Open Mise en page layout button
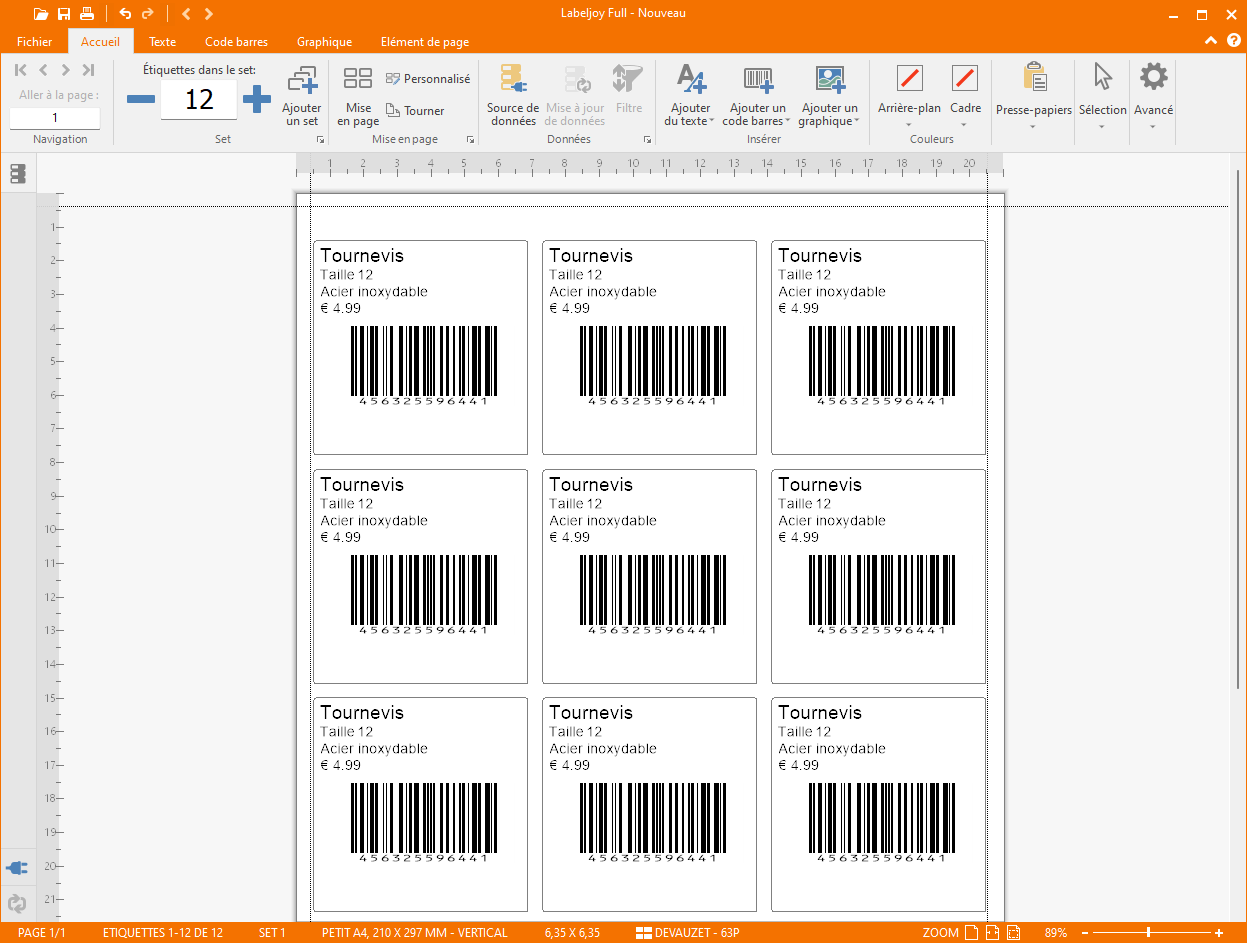The width and height of the screenshot is (1247, 943). coord(358,97)
